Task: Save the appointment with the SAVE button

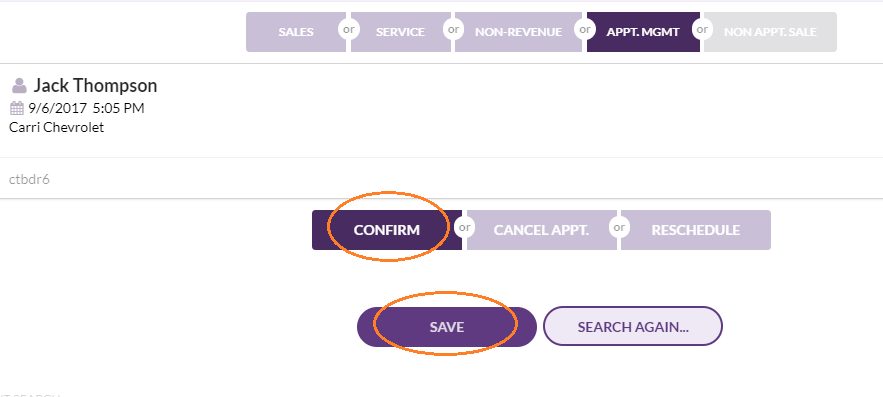Action: [447, 327]
